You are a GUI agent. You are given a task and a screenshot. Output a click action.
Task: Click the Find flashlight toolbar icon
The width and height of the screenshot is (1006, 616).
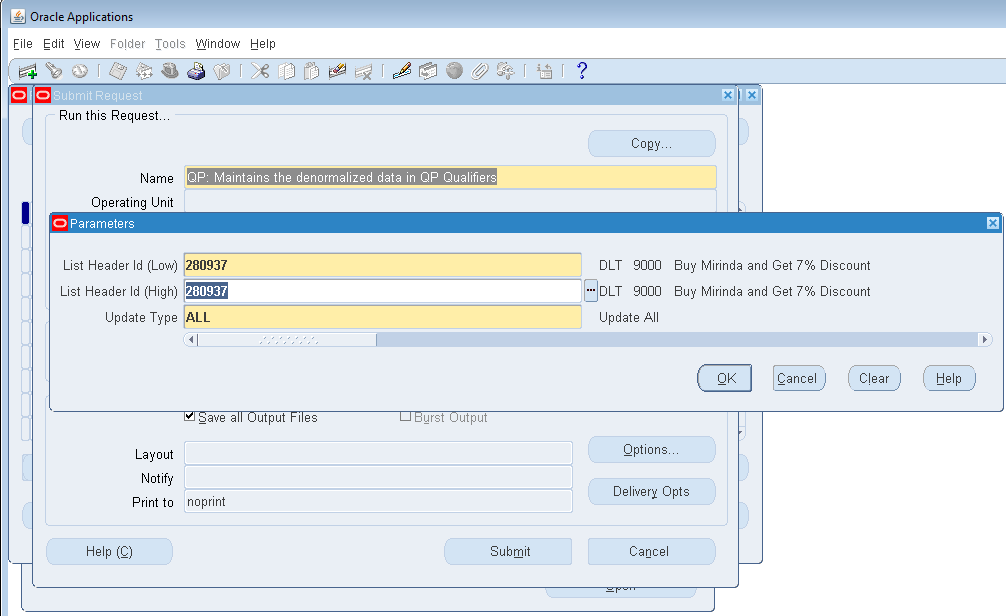(x=54, y=71)
